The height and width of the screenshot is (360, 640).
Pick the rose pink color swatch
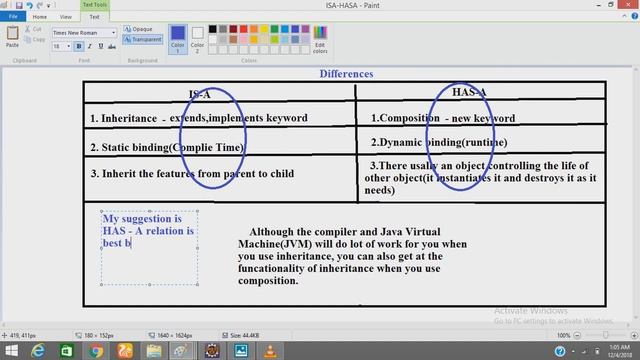point(244,40)
